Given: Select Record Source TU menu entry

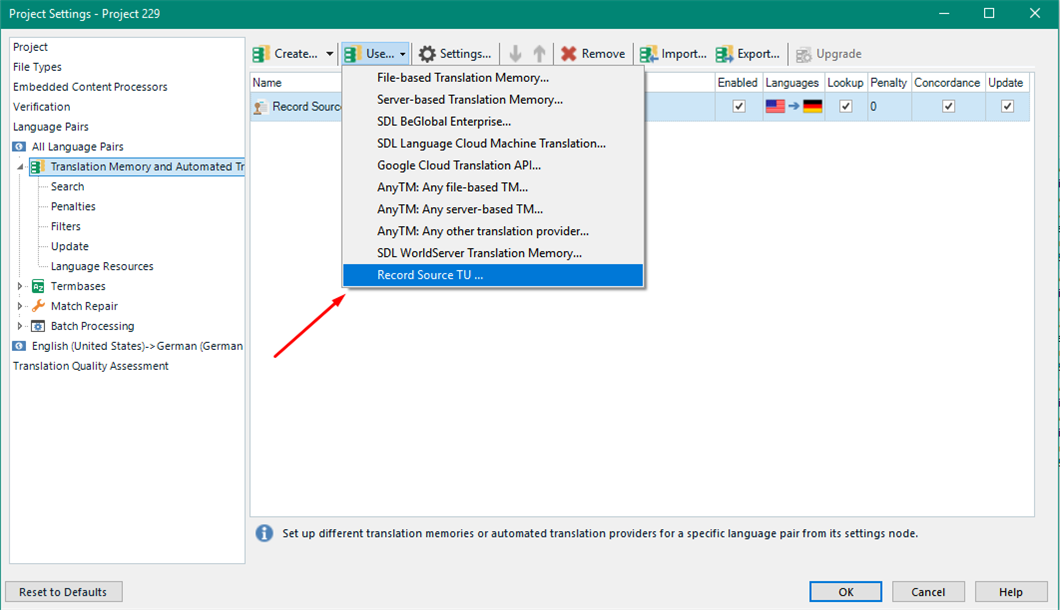Looking at the screenshot, I should pyautogui.click(x=430, y=275).
